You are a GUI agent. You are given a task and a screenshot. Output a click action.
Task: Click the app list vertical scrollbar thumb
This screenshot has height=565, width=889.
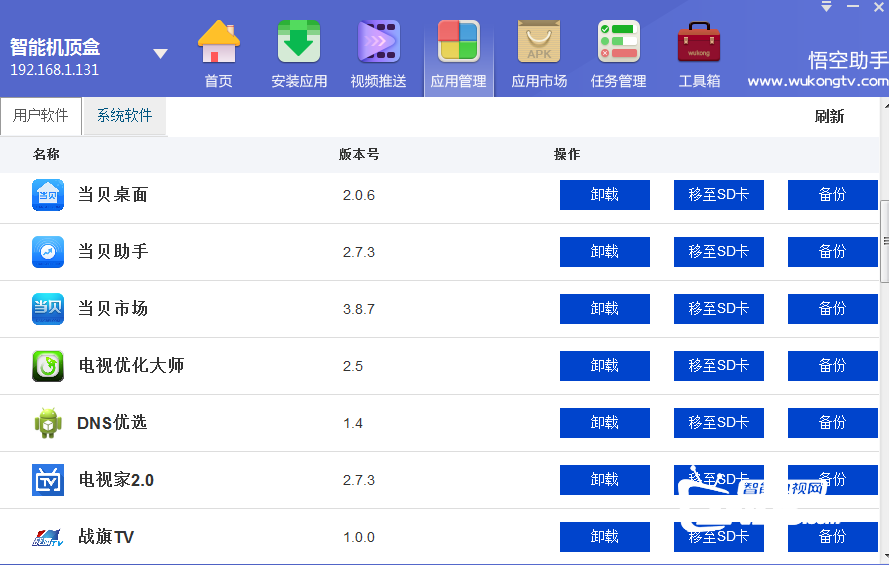(884, 241)
